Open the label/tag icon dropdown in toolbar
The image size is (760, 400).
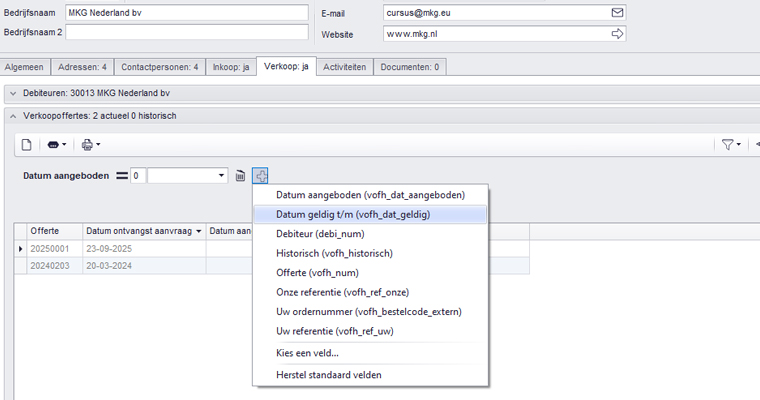point(57,144)
